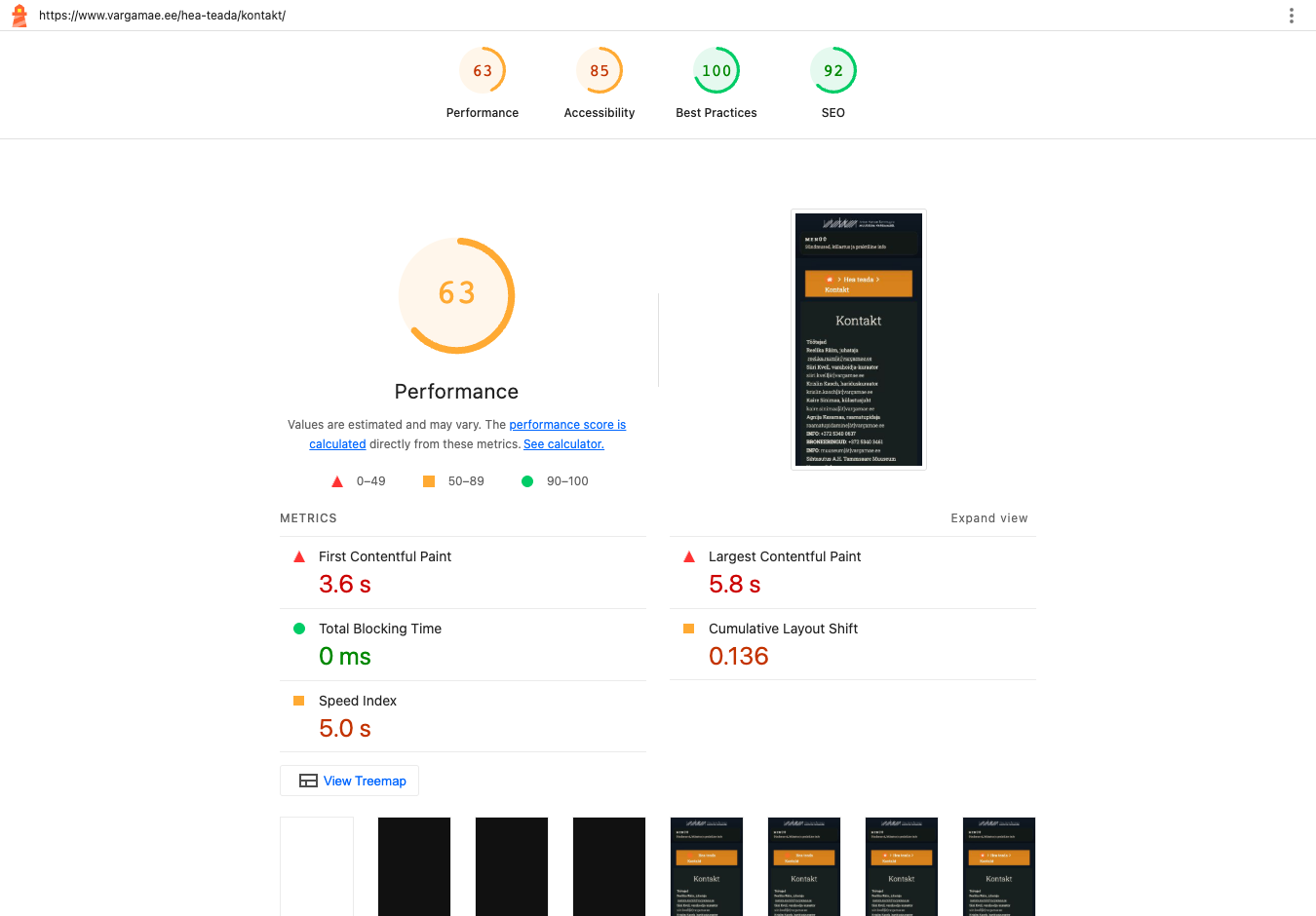Screen dimensions: 1316x916
Task: Open the last filmstrip frame
Action: coord(999,866)
